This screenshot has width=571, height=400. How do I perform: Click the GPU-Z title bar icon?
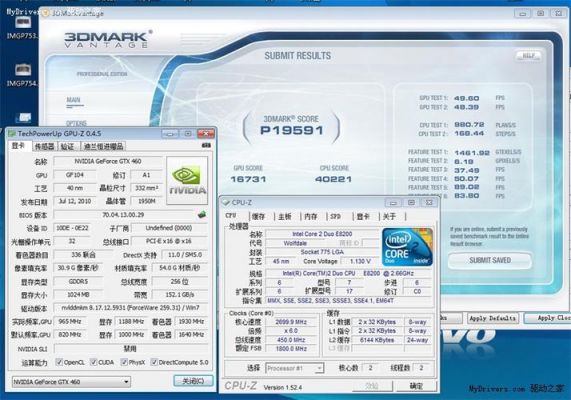click(12, 134)
